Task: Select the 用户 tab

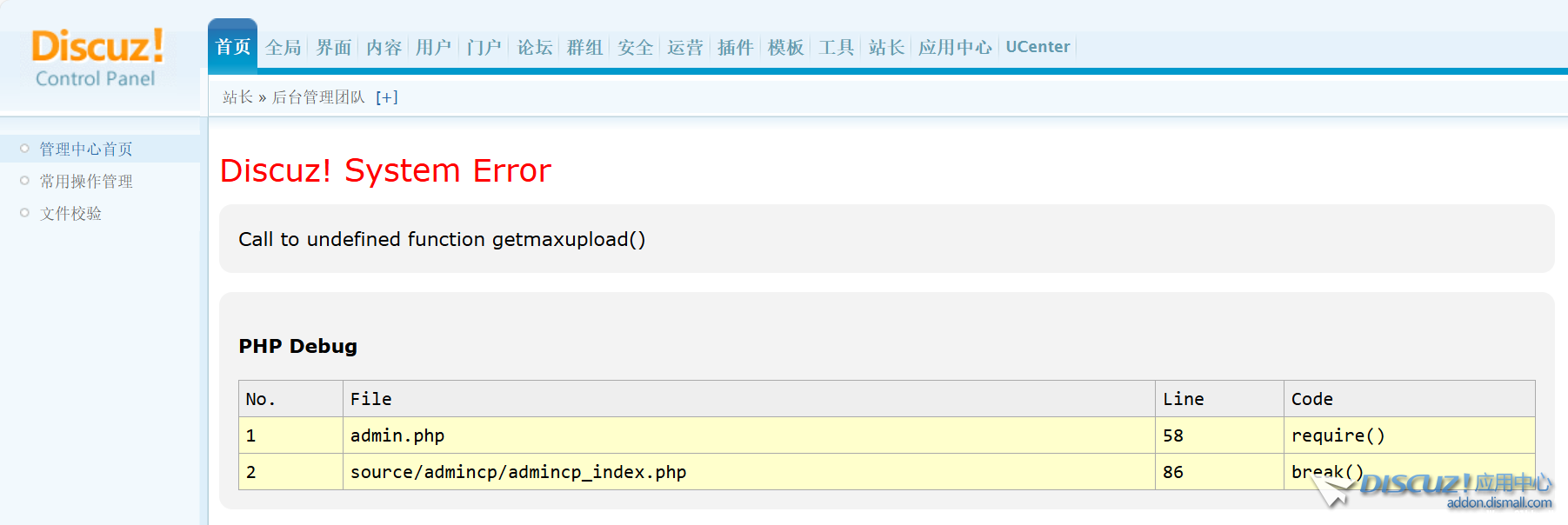Action: (433, 48)
